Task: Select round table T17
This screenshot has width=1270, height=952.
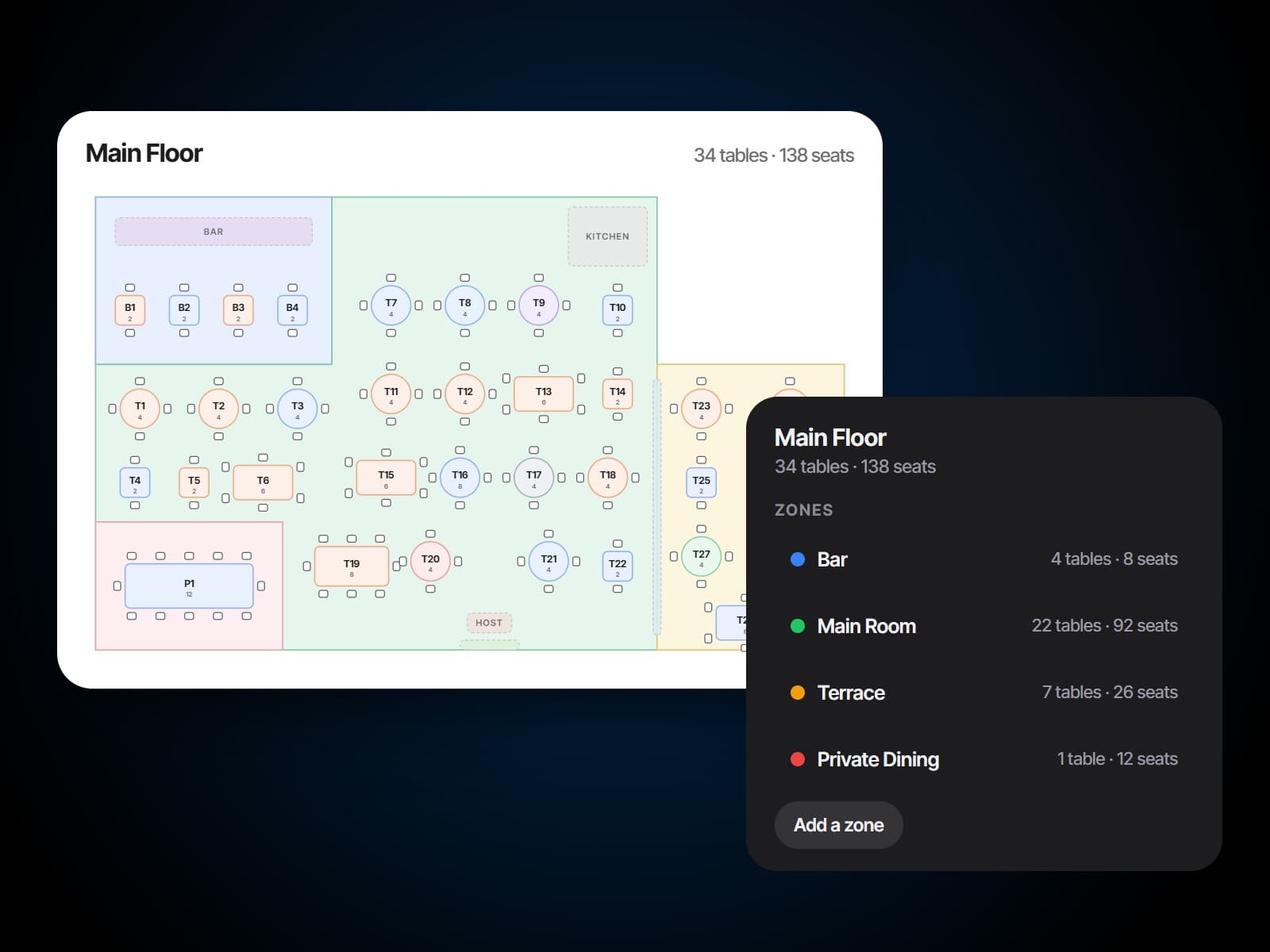Action: point(534,478)
